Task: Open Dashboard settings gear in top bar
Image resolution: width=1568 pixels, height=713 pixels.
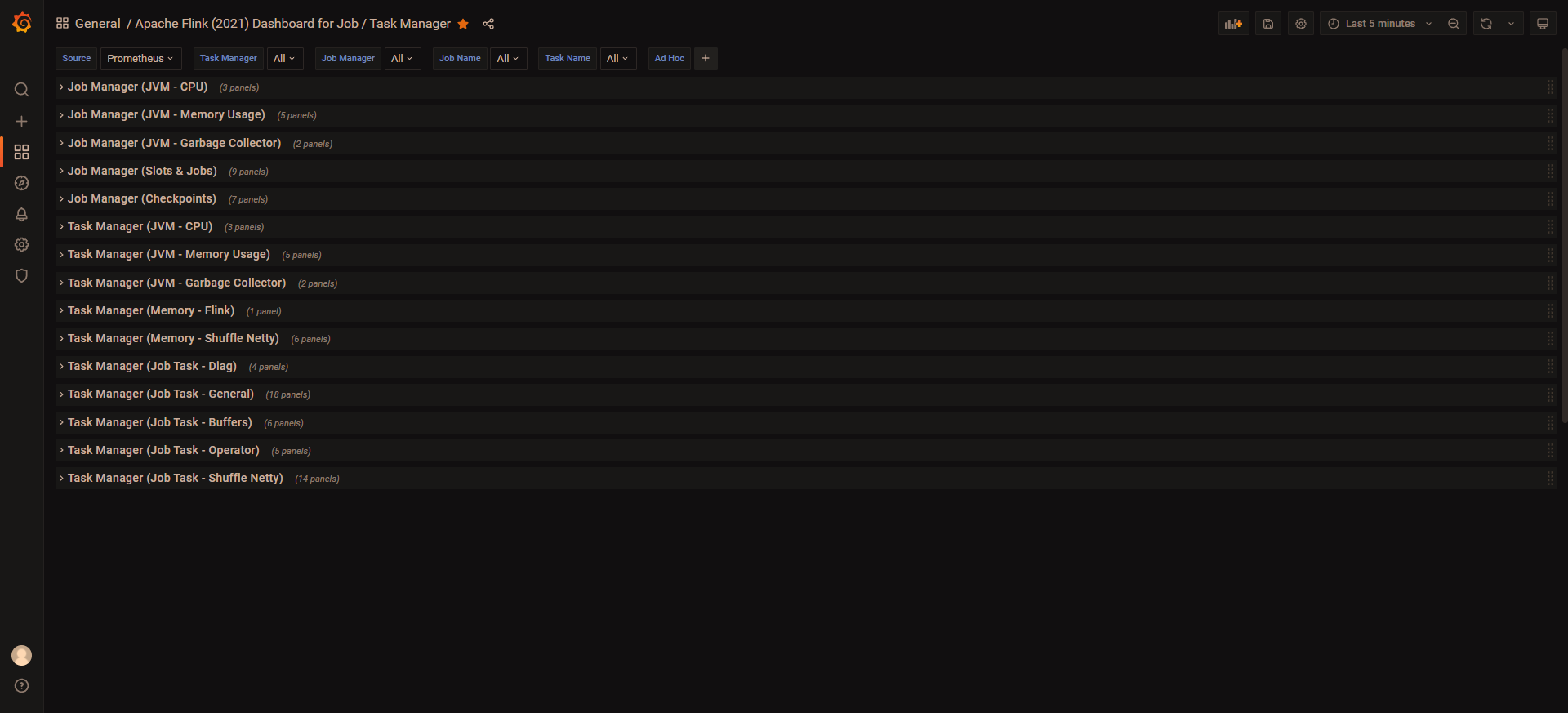Action: 1301,24
